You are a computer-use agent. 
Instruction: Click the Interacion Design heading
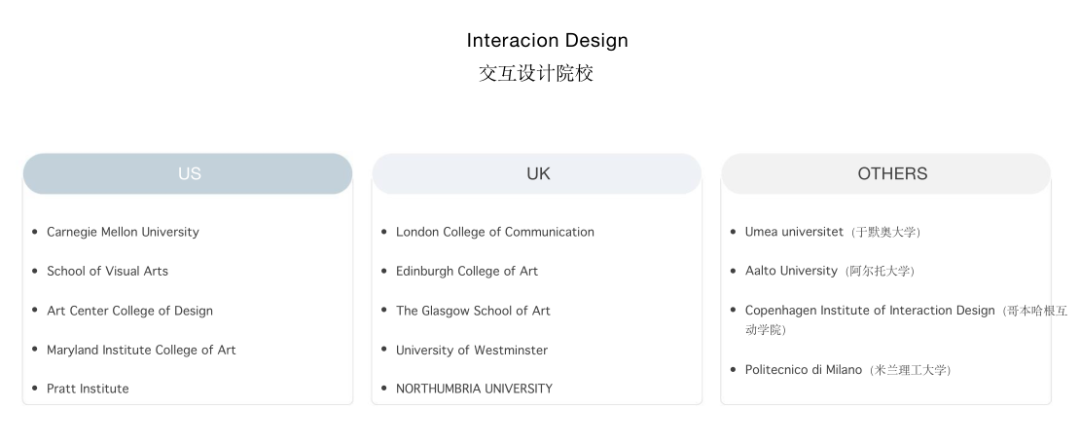tap(547, 41)
